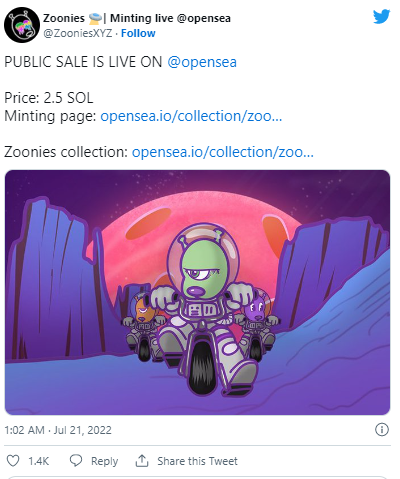Like the tweet with the heart icon
Screen dimensions: 400x479
pyautogui.click(x=13, y=461)
